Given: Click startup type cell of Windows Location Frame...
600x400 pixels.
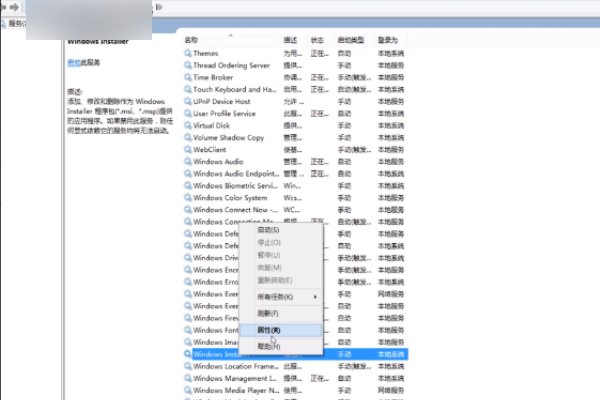Looking at the screenshot, I should pyautogui.click(x=354, y=366).
